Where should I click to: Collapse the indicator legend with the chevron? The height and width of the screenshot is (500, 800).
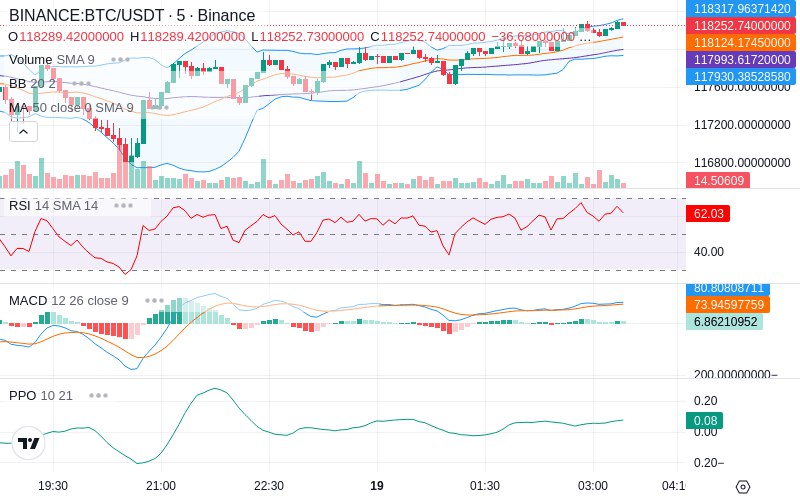coord(23,132)
